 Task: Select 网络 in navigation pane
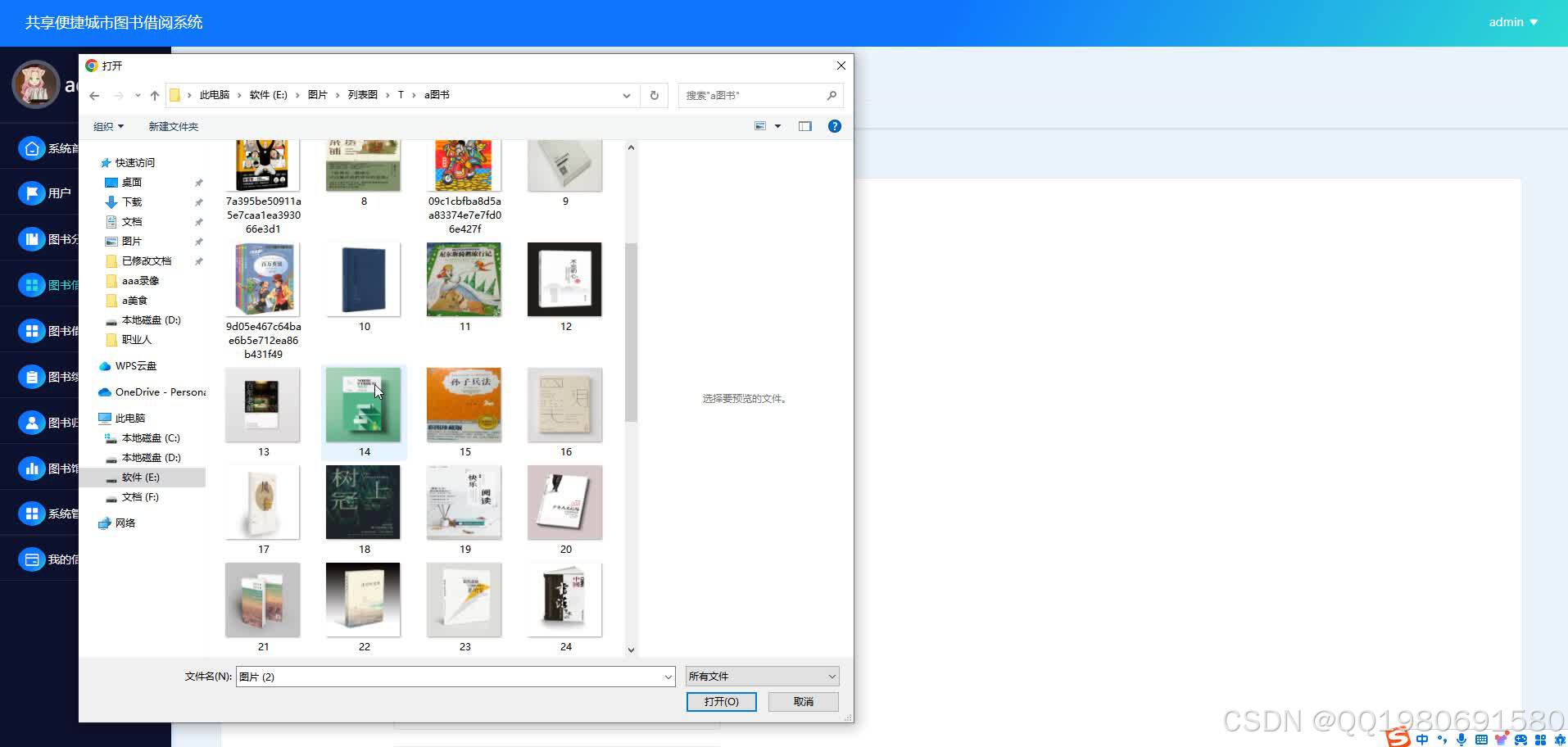coord(125,523)
